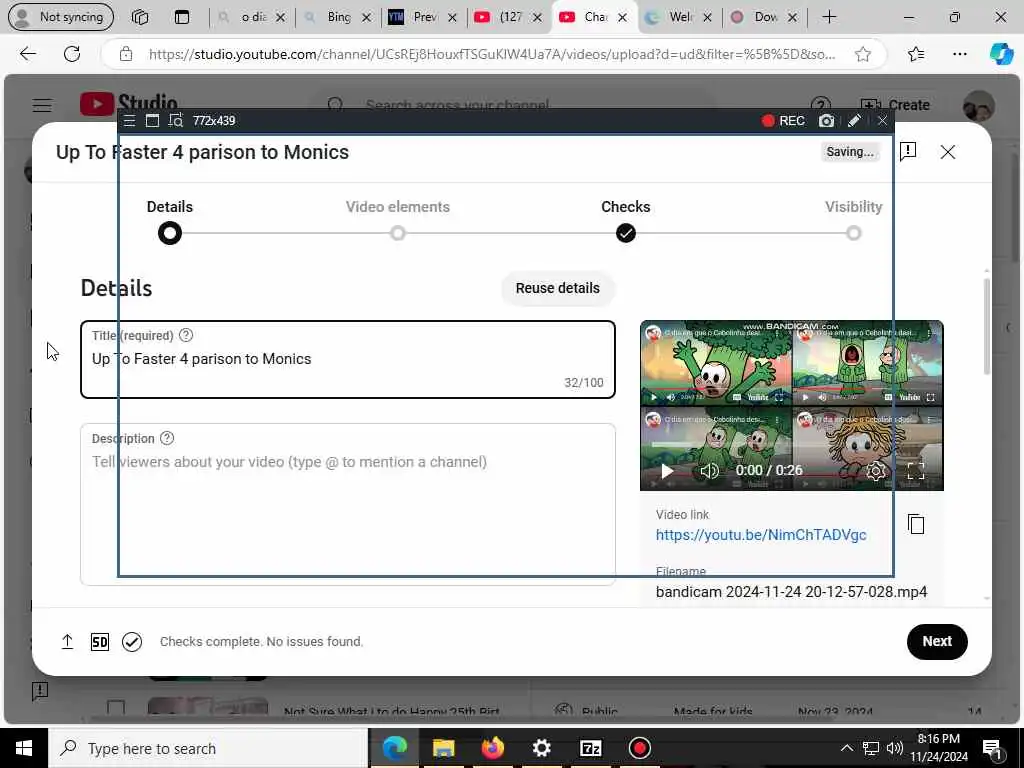Switch to the Bing browser tab
This screenshot has width=1024, height=768.
coord(338,17)
